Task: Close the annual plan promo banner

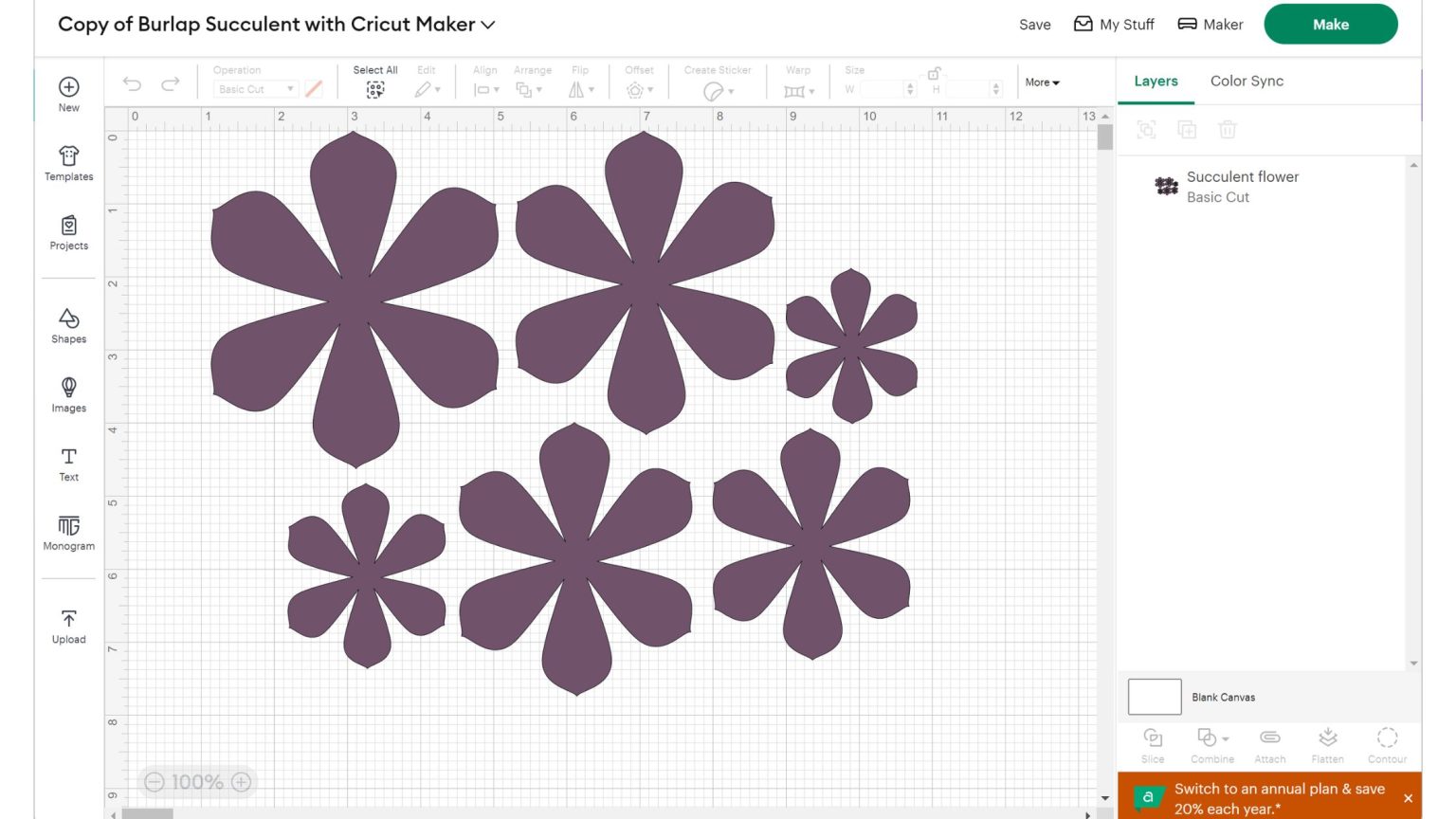Action: tap(1408, 798)
